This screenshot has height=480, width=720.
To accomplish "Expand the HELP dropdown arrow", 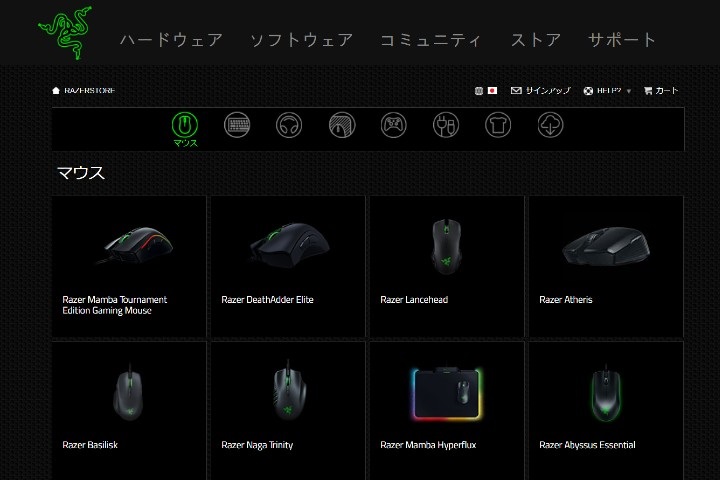I will coord(629,91).
